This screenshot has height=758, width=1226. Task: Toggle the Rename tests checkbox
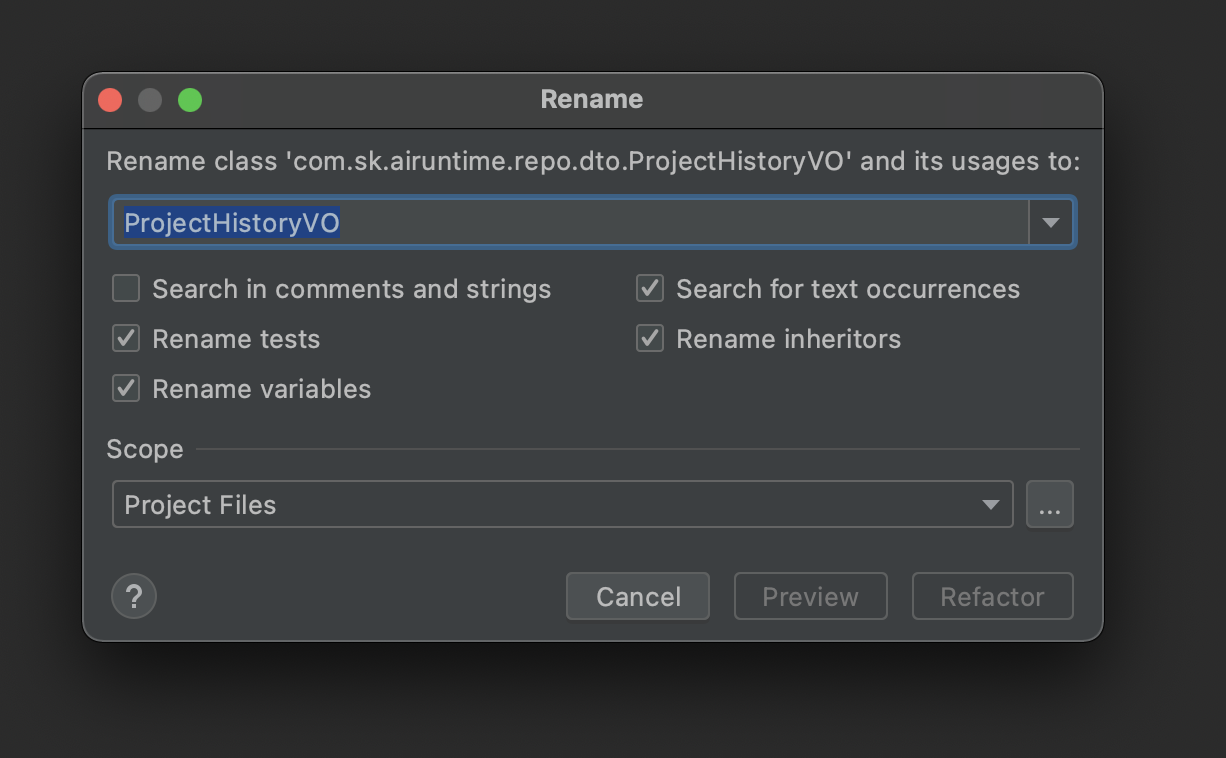[x=126, y=339]
